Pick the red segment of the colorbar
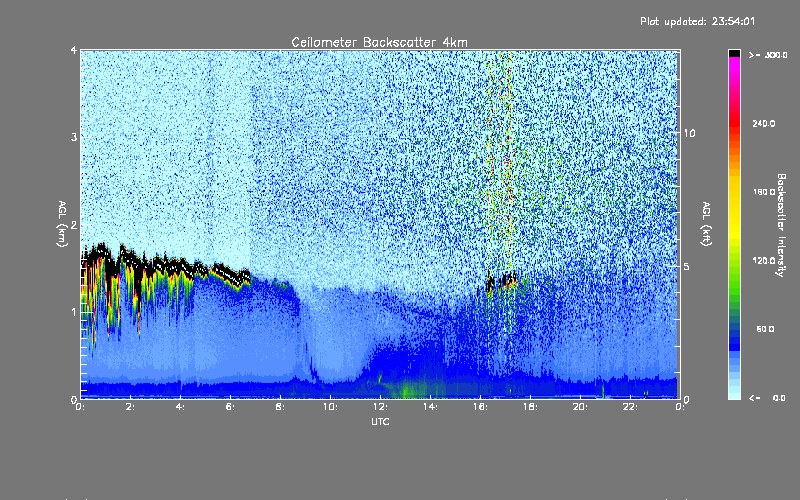The height and width of the screenshot is (500, 800). pyautogui.click(x=734, y=125)
